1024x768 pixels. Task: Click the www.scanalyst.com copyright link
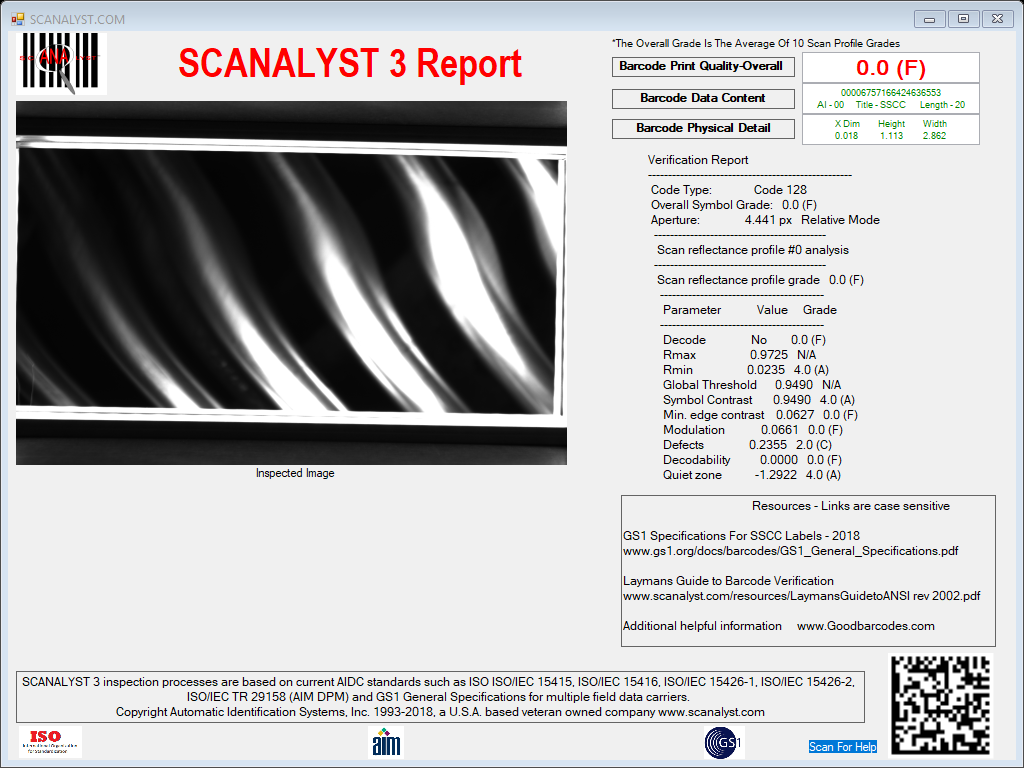click(711, 712)
